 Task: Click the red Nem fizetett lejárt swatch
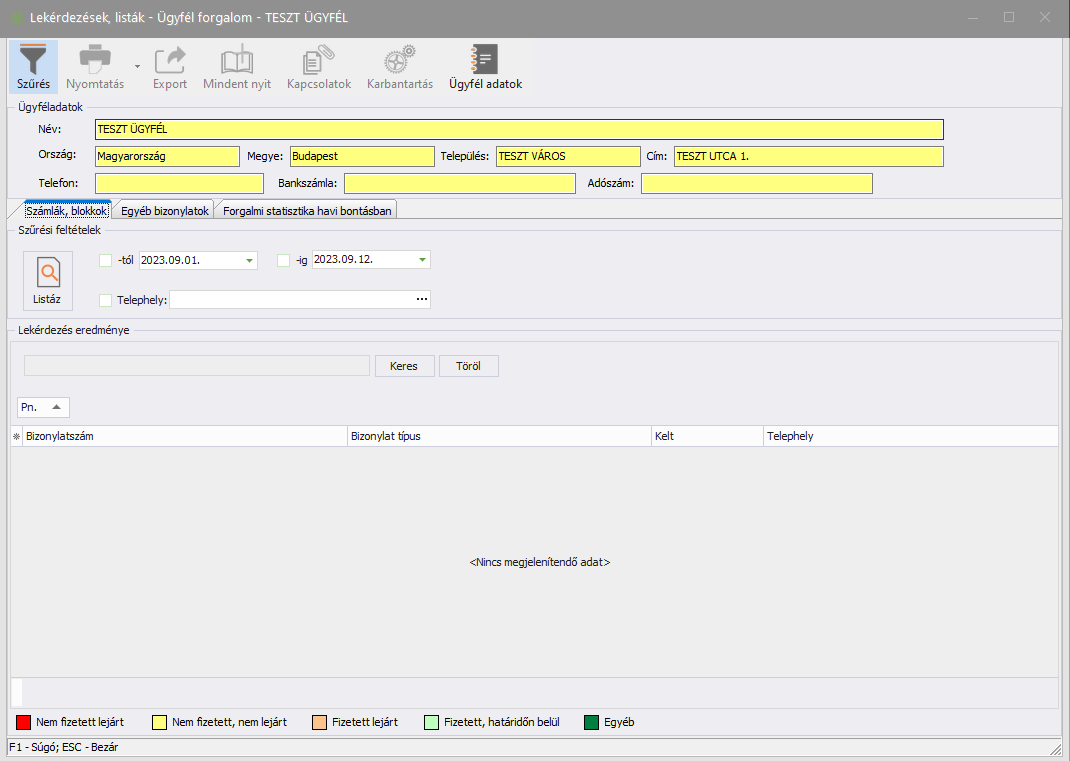tap(24, 722)
